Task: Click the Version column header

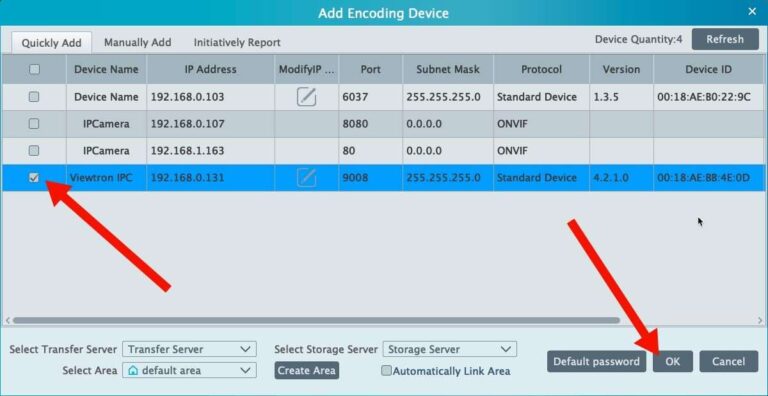Action: pos(622,70)
